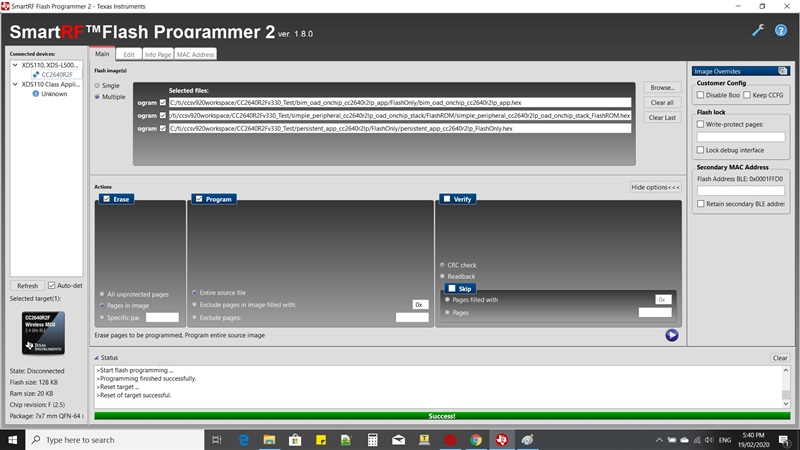Uncheck the persistent_app hex file checkbox
Image resolution: width=800 pixels, height=450 pixels.
pyautogui.click(x=163, y=129)
